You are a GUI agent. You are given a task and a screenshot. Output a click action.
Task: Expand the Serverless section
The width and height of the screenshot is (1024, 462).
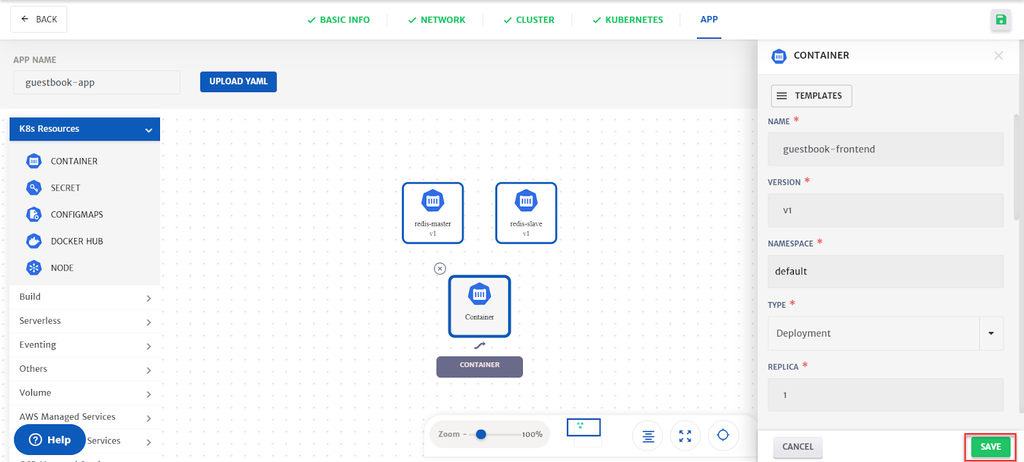click(85, 322)
